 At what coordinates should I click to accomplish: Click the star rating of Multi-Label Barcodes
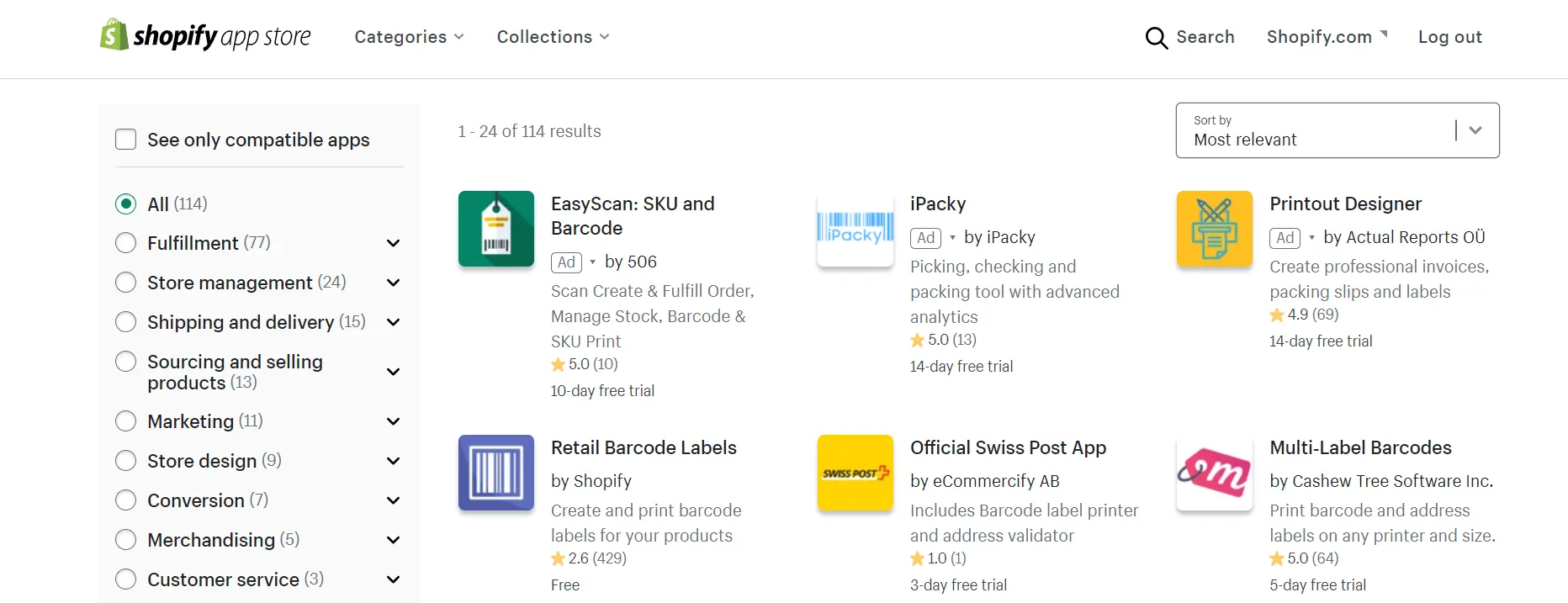tap(1305, 558)
